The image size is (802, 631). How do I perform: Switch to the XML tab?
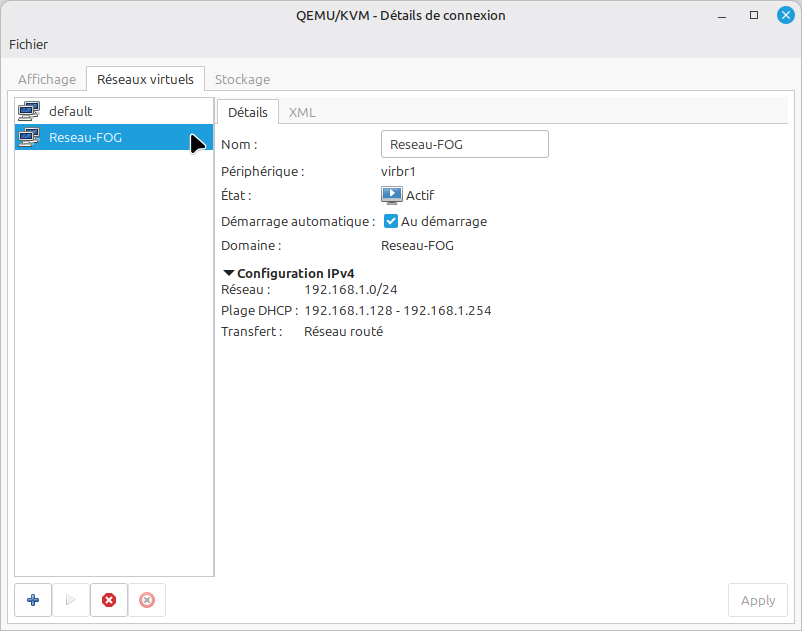point(302,112)
